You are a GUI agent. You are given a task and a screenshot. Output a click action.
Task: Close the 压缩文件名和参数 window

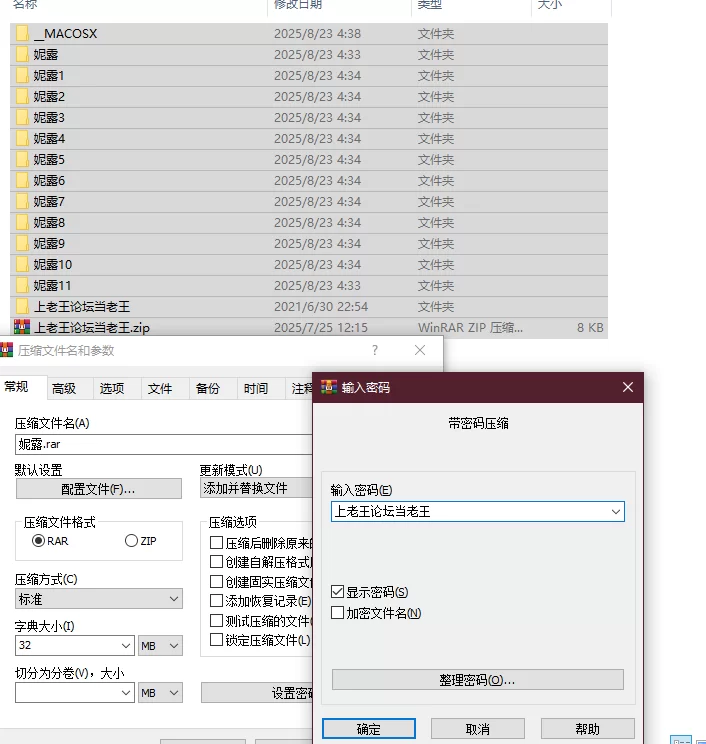(x=420, y=350)
